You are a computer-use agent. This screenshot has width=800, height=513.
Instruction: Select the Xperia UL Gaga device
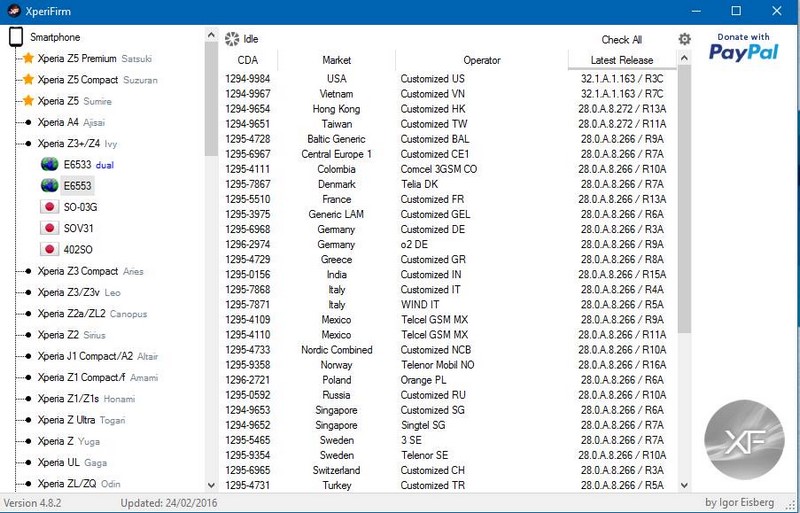click(72, 462)
